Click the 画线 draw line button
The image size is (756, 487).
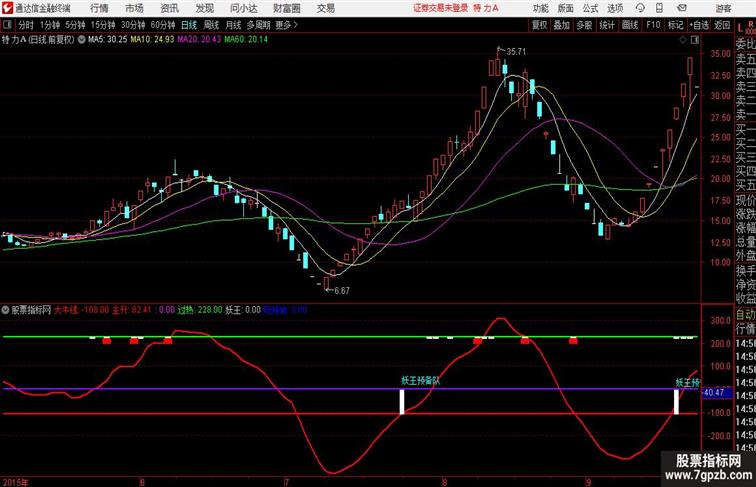tap(630, 25)
